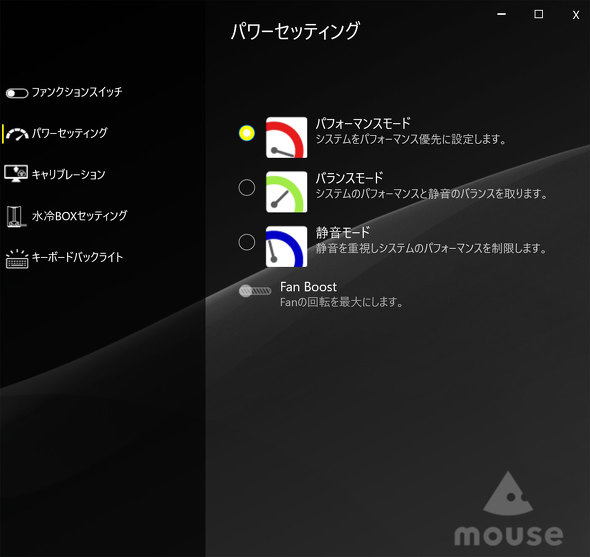590x557 pixels.
Task: Click the green balance mode gauge icon
Action: pyautogui.click(x=286, y=192)
